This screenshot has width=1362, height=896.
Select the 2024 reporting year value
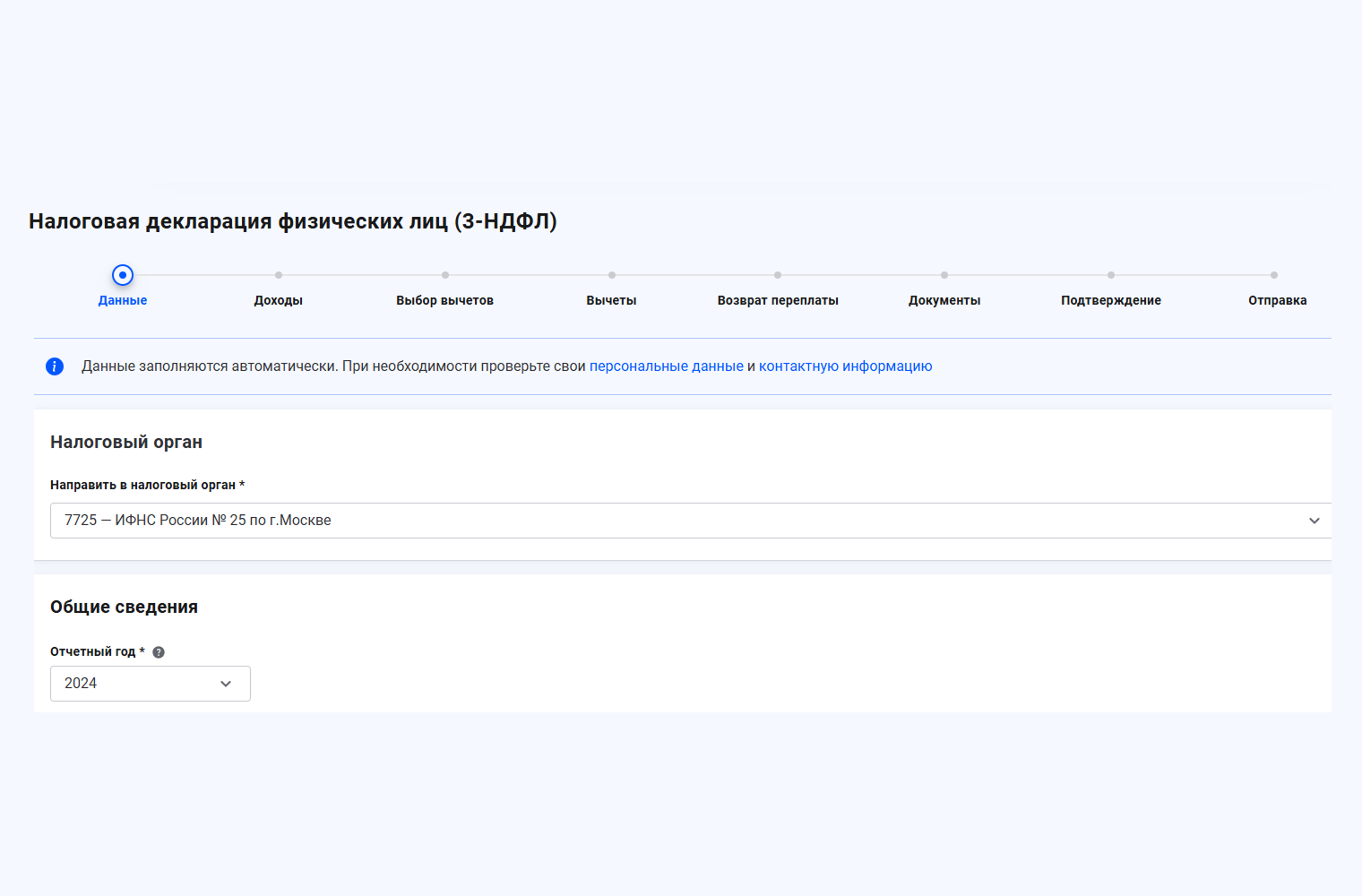pos(81,684)
